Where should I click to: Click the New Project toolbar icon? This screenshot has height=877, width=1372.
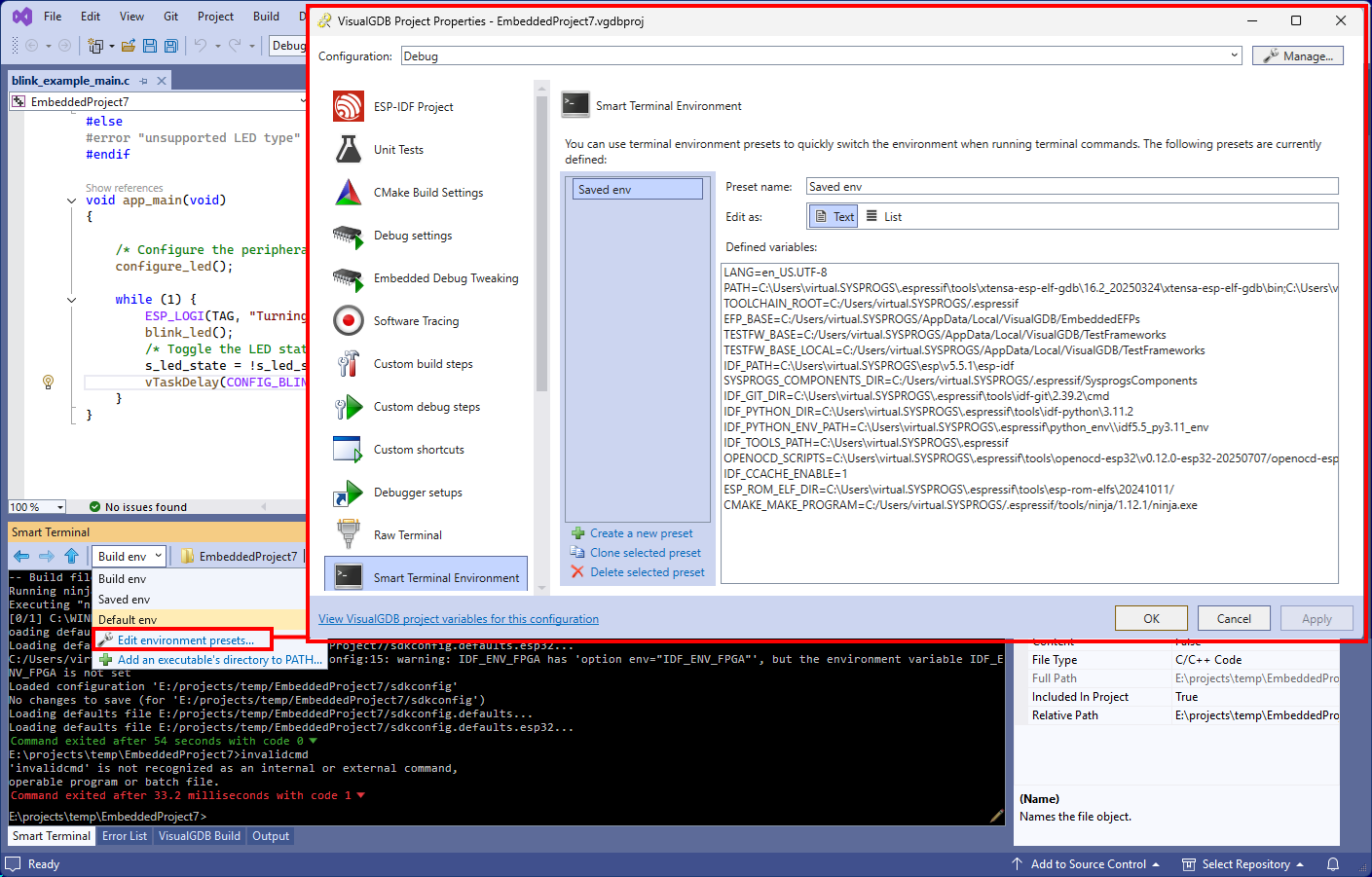94,45
